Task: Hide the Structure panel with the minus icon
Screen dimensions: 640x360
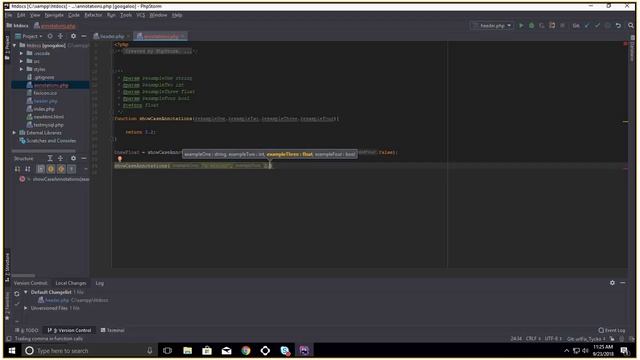Action: pyautogui.click(x=84, y=158)
